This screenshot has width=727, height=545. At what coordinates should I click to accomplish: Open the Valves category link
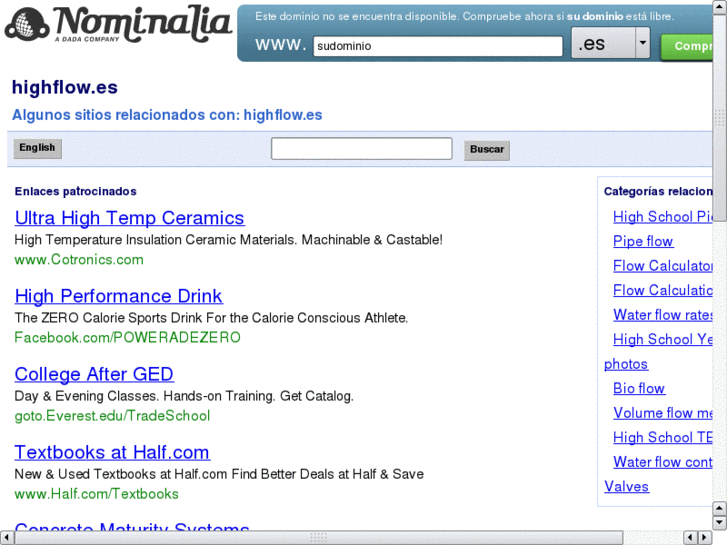(626, 487)
